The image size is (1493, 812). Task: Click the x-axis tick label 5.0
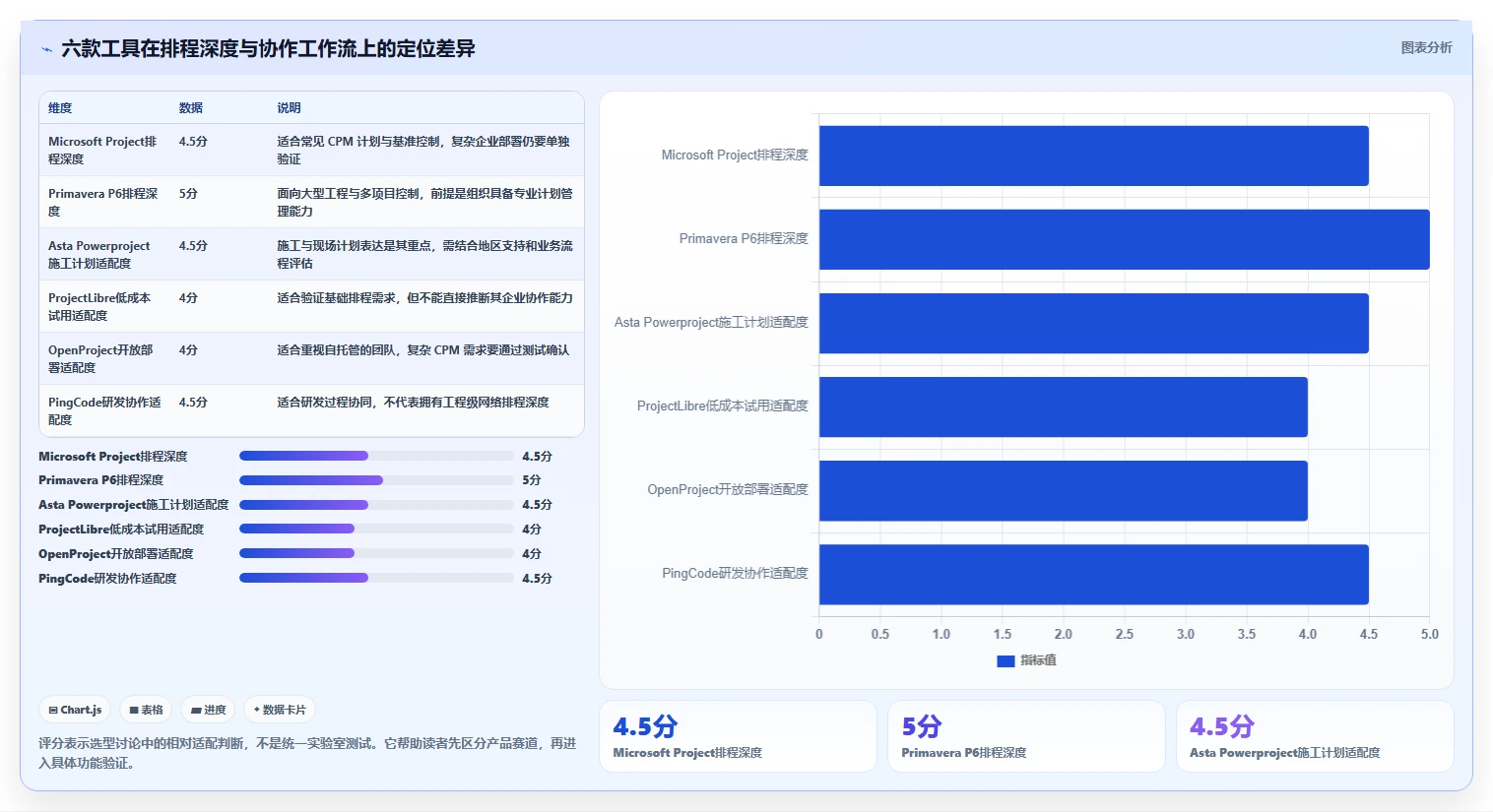[1429, 635]
